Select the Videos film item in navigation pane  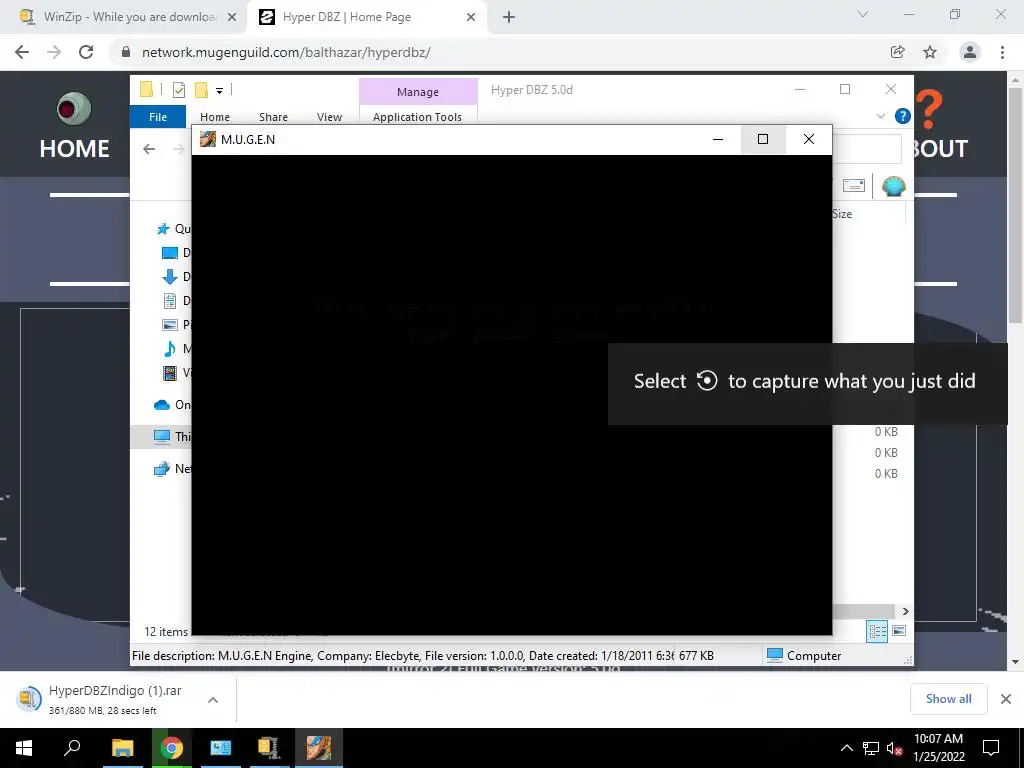[x=175, y=373]
